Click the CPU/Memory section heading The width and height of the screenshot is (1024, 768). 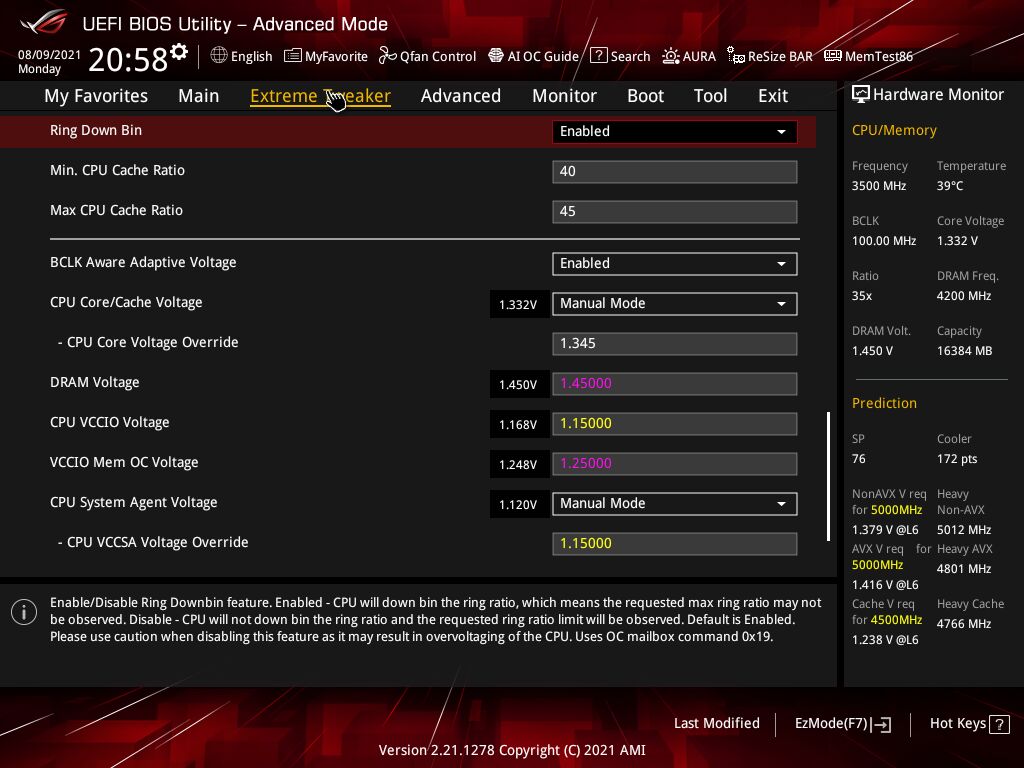click(894, 130)
